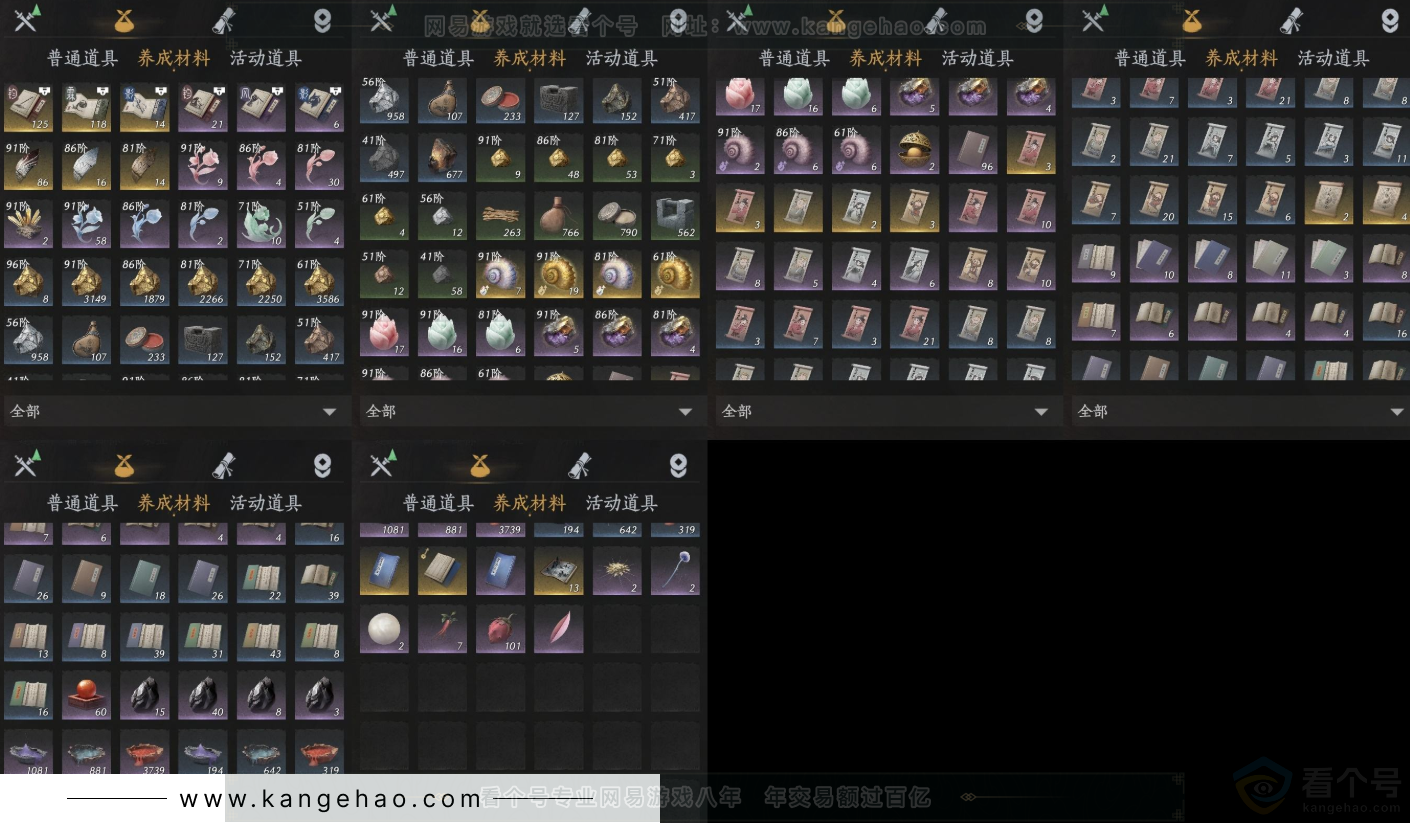The image size is (1410, 823).
Task: Select the 91阶 winged feather with count 86
Action: tap(28, 165)
